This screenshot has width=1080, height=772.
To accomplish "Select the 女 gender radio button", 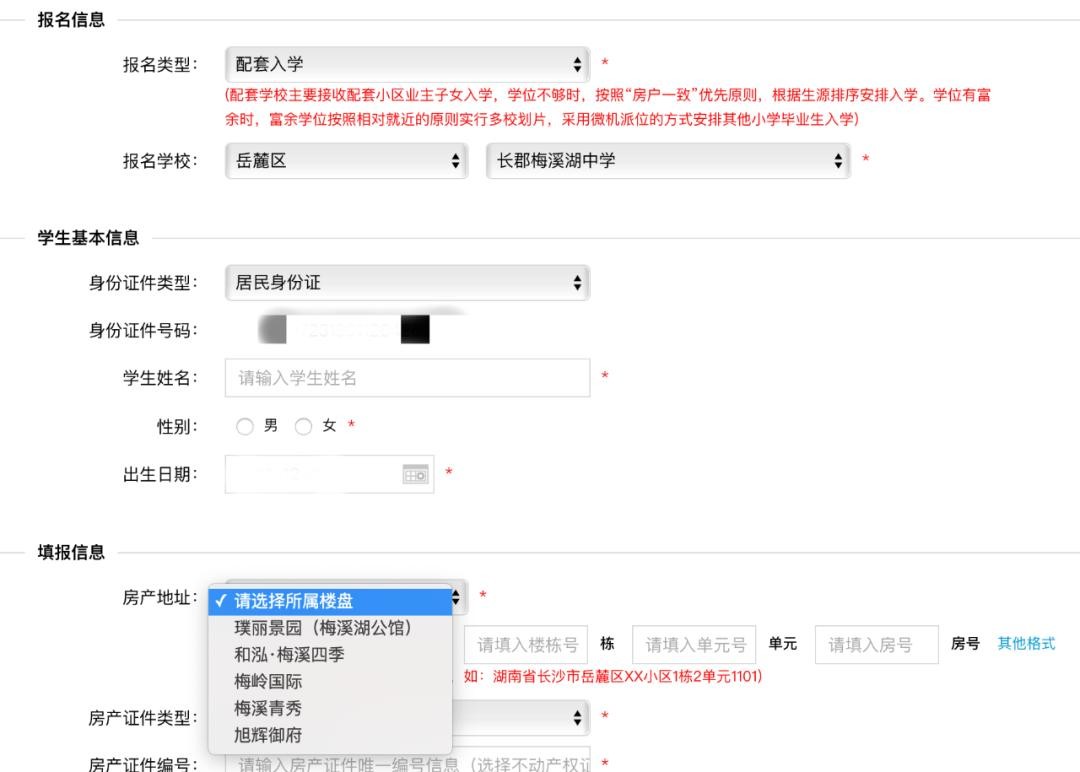I will [x=304, y=427].
